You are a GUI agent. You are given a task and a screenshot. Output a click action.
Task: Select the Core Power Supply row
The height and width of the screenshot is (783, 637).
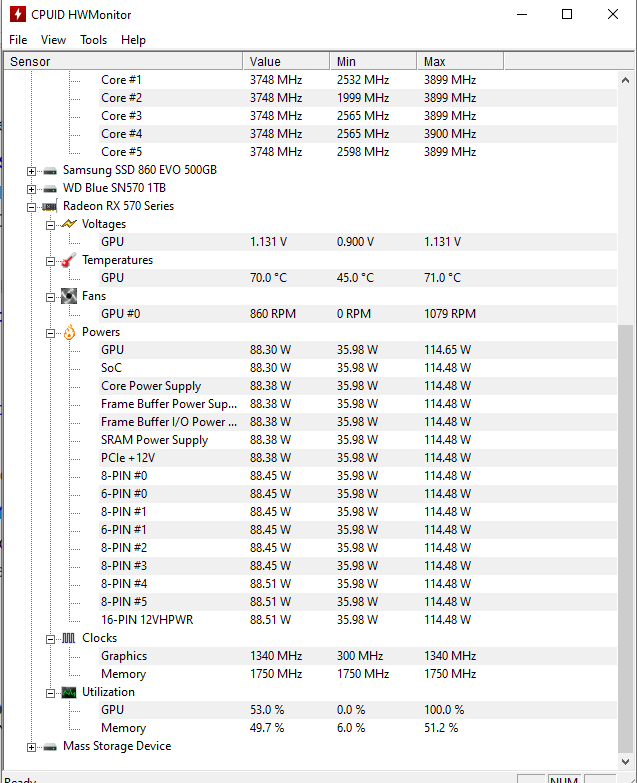pos(358,386)
